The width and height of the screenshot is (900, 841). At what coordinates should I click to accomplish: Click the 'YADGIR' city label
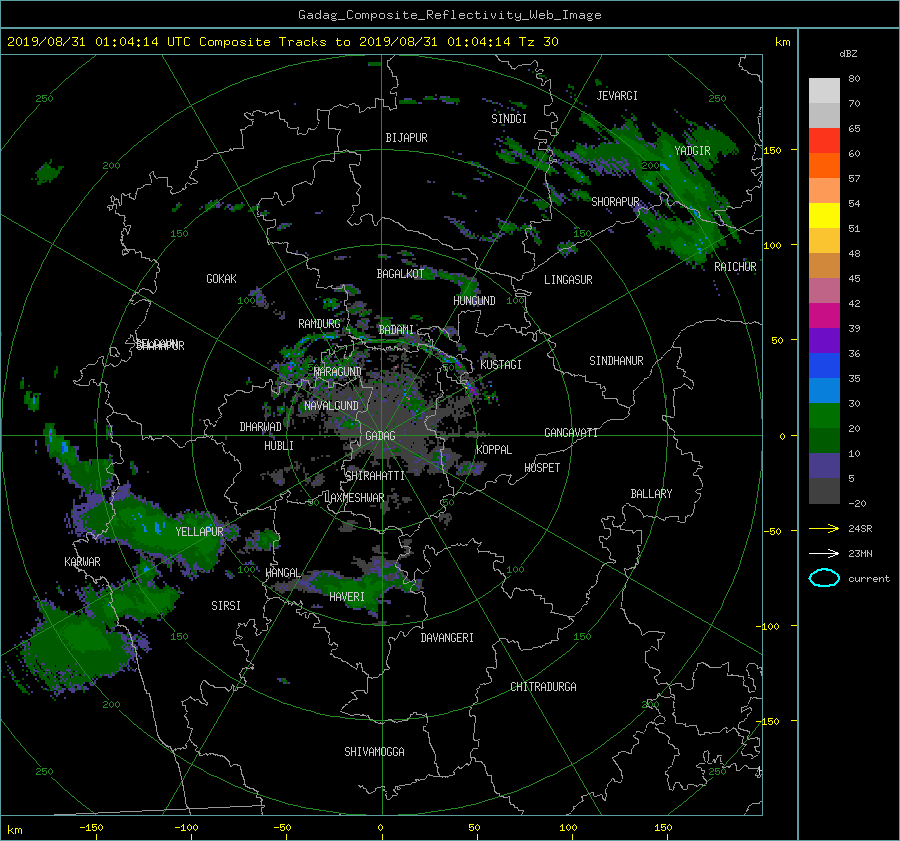pos(692,151)
